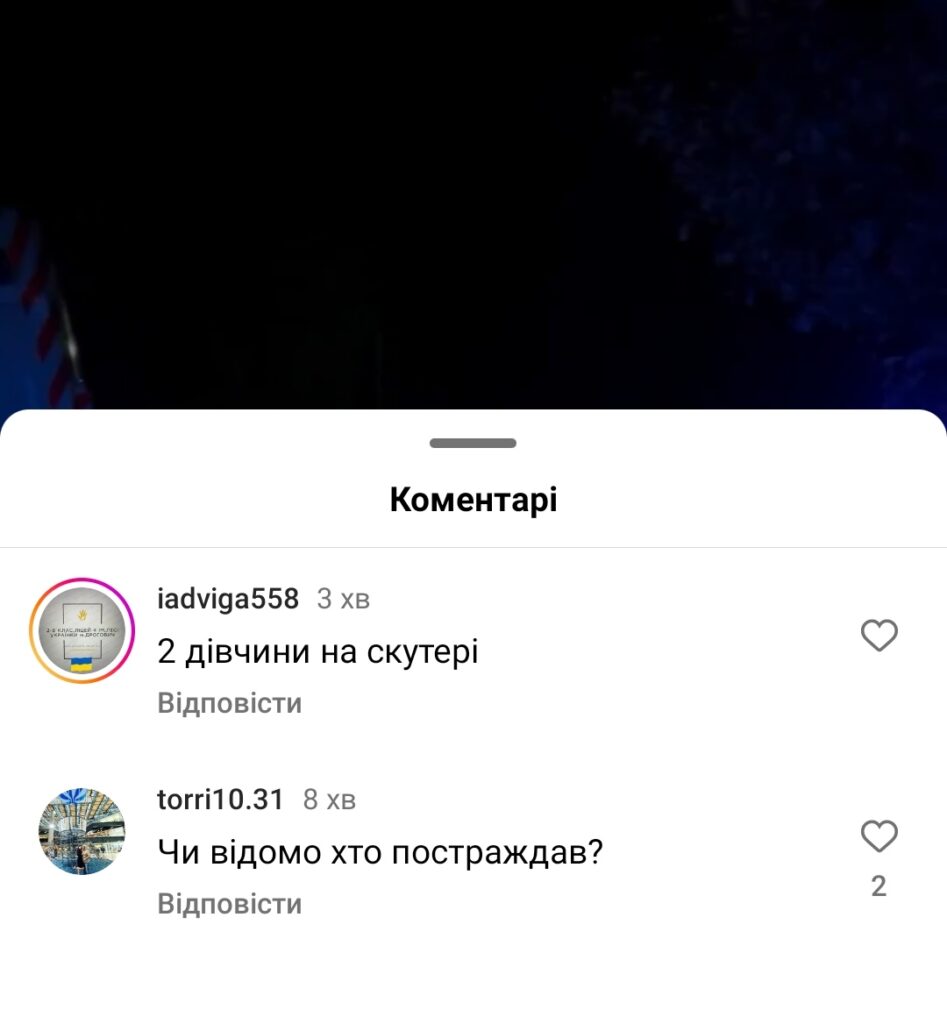Tap the Ukrainian flag in iadviga558's avatar
The height and width of the screenshot is (1024, 947).
(81, 665)
